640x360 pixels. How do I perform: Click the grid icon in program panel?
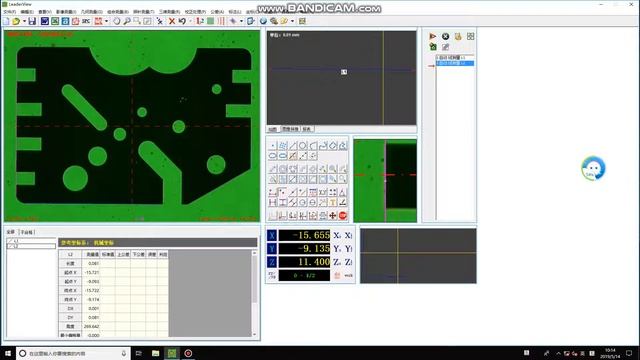click(471, 36)
